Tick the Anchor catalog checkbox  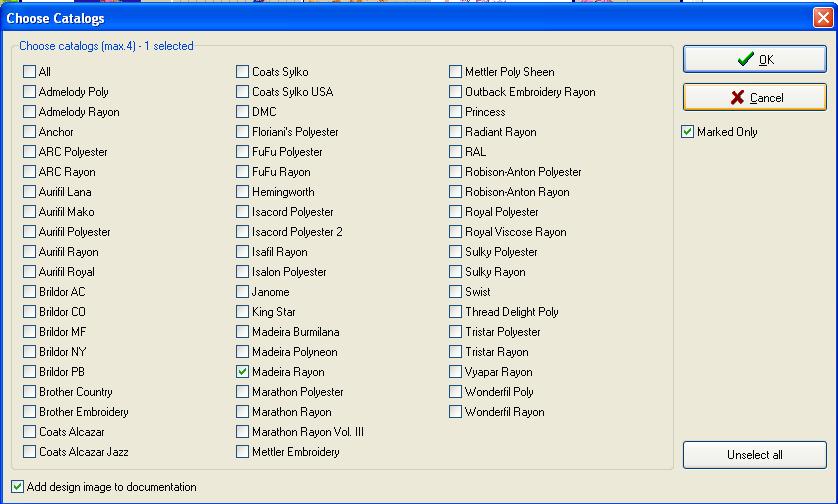(x=29, y=131)
